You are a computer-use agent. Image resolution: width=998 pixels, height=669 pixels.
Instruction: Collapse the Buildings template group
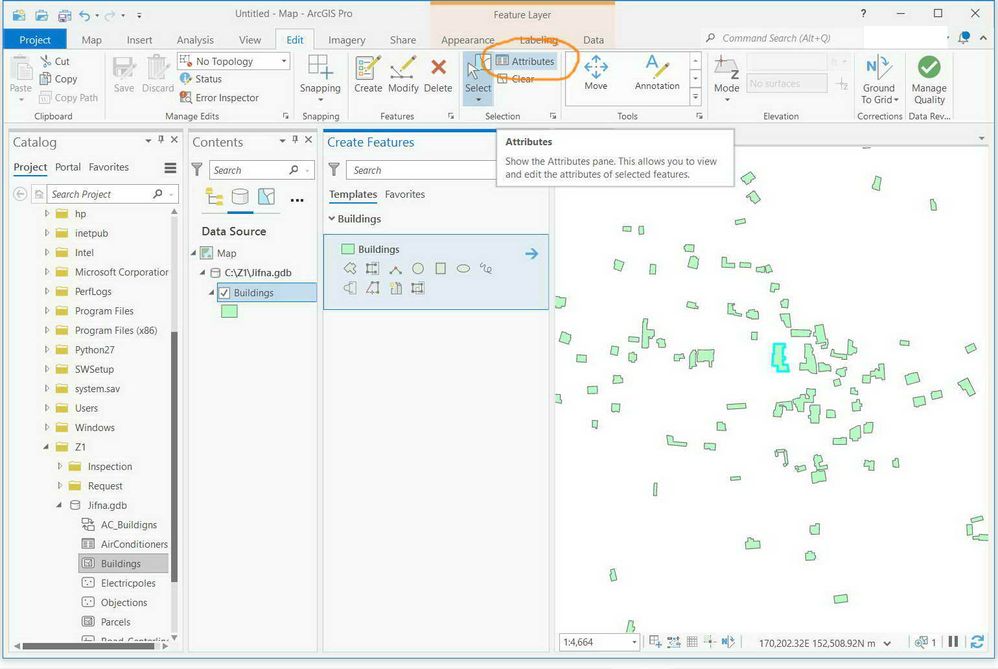pyautogui.click(x=332, y=218)
